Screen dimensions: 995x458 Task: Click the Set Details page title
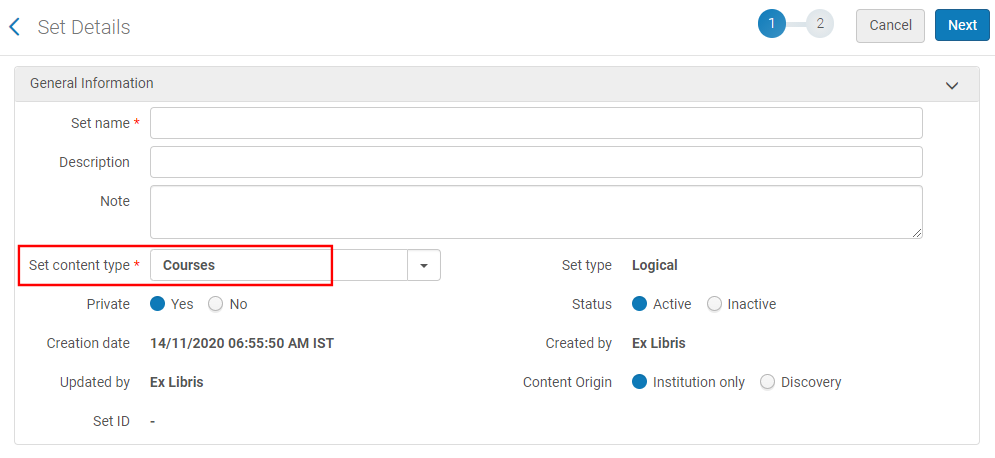click(84, 27)
